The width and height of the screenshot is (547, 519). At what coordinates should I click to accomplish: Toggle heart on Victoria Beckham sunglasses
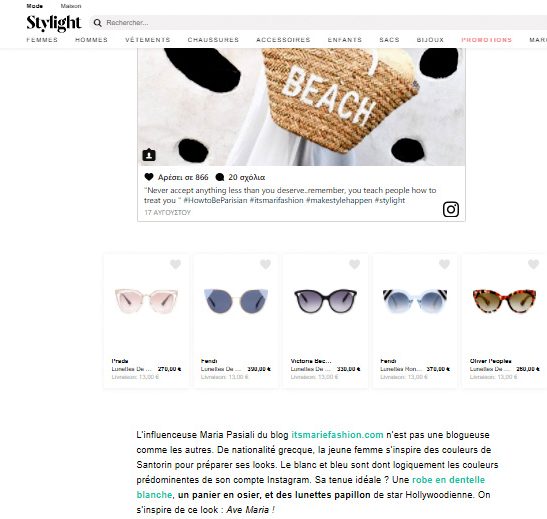[355, 264]
